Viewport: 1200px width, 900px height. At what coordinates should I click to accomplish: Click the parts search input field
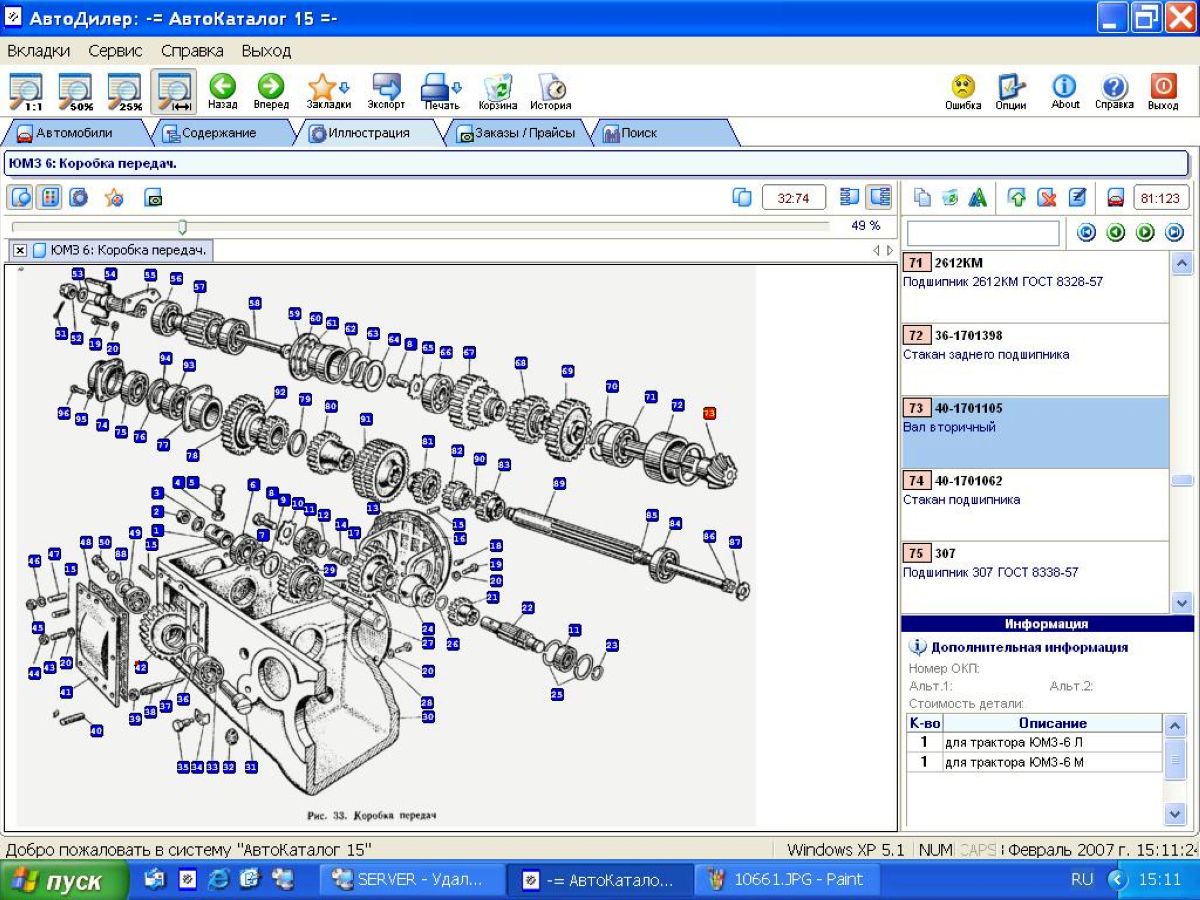pyautogui.click(x=982, y=233)
